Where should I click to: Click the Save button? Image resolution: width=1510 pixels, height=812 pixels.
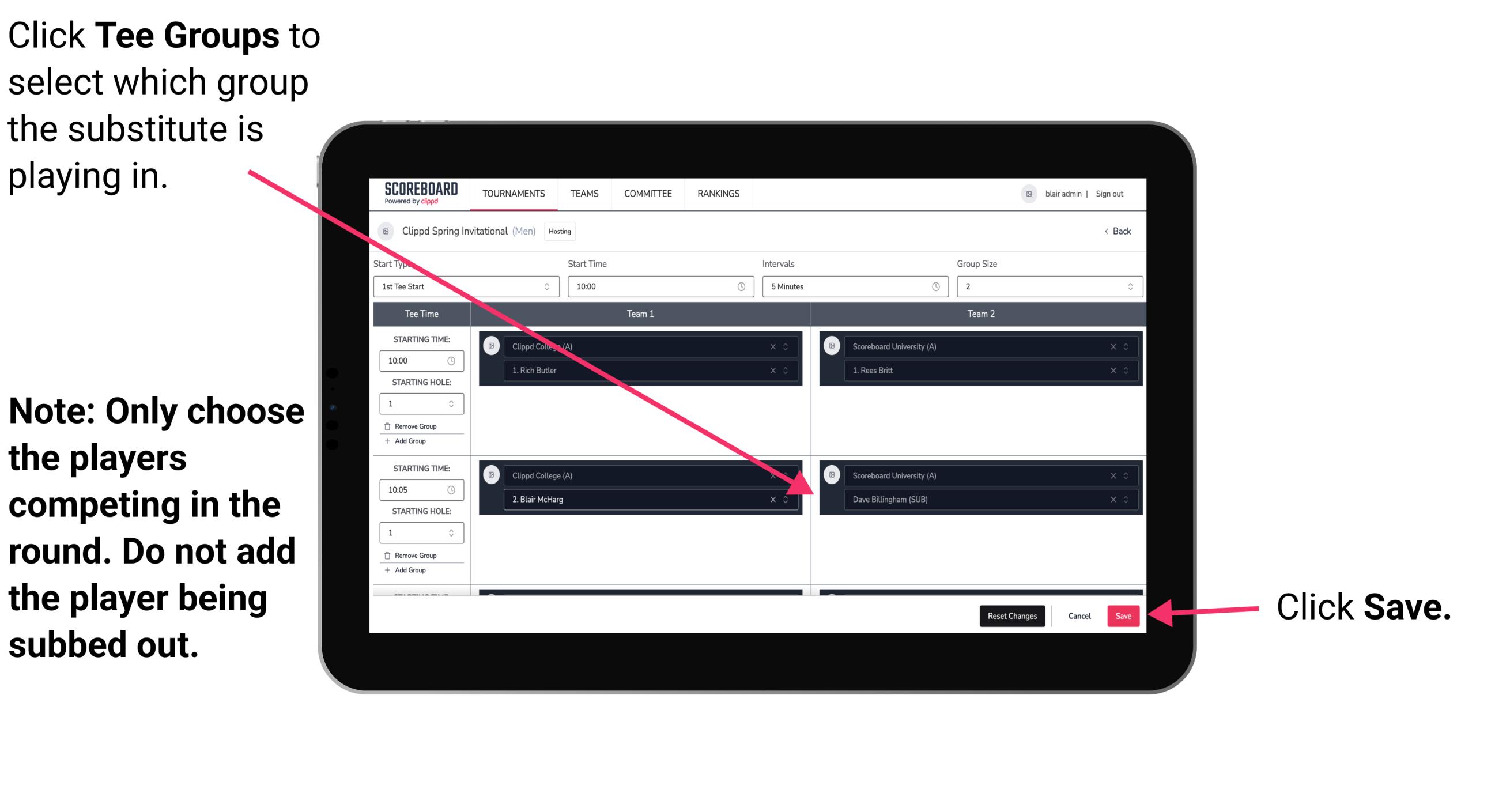click(x=1125, y=615)
